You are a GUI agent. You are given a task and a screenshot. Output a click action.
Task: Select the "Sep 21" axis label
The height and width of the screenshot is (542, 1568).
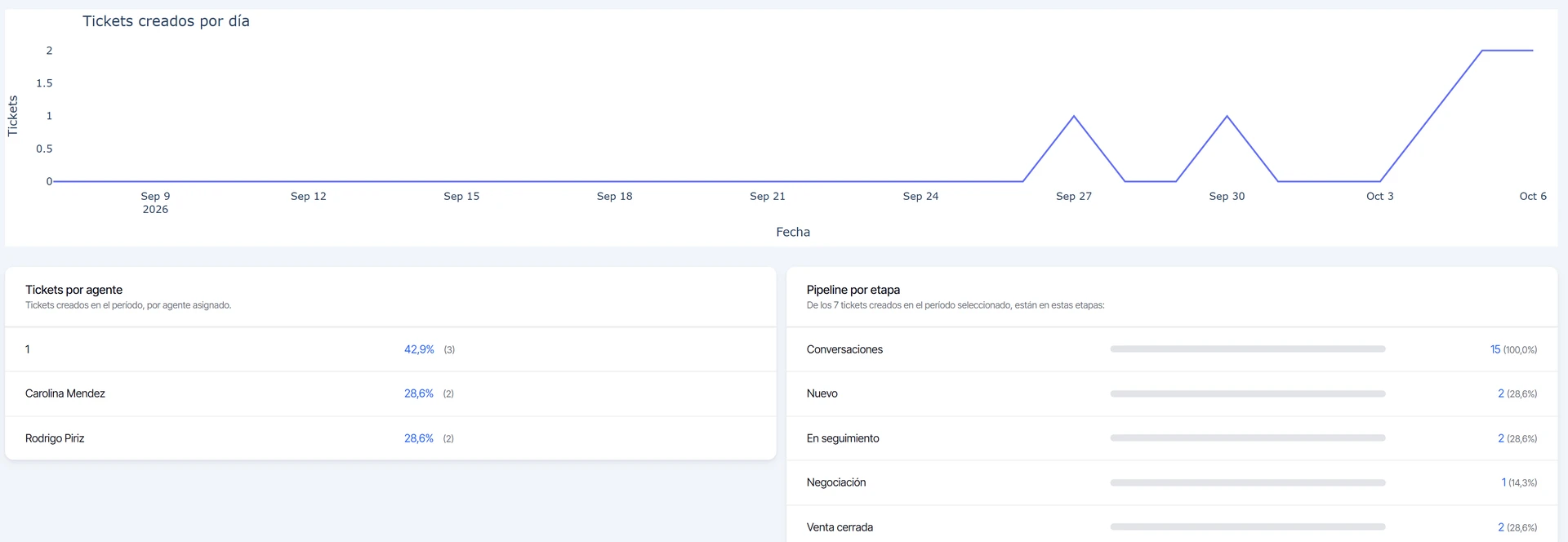768,196
